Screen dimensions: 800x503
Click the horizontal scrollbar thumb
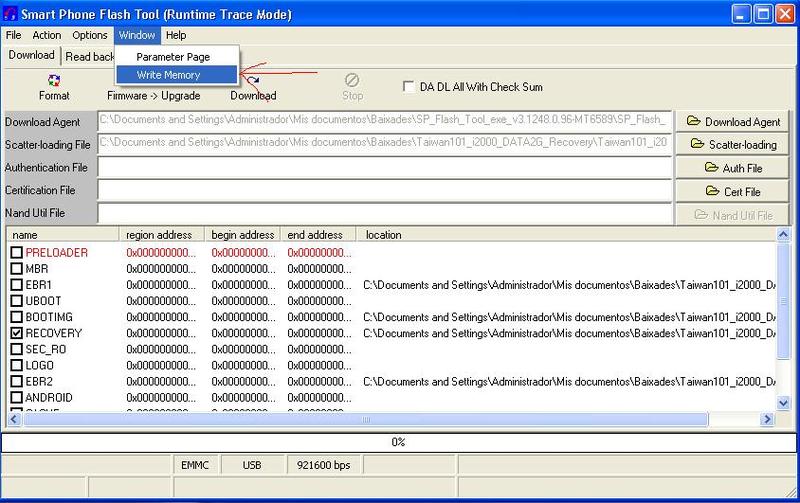tap(365, 419)
